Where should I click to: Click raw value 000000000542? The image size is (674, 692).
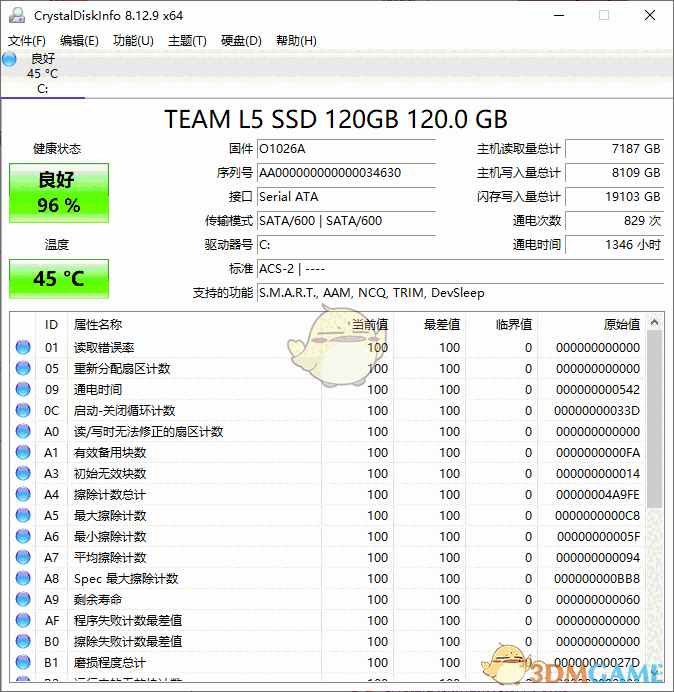(x=598, y=390)
